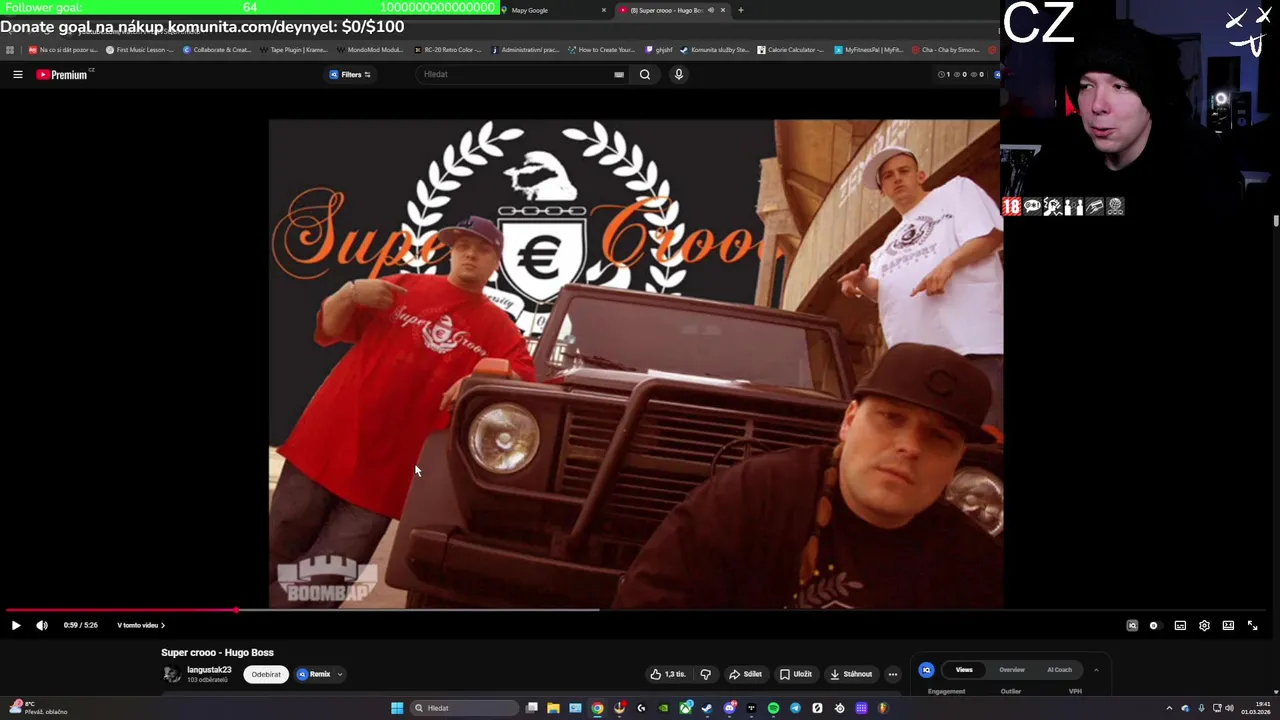Screen dimensions: 1280x720
Task: Open the clock showing 19:41
Action: 1256,708
